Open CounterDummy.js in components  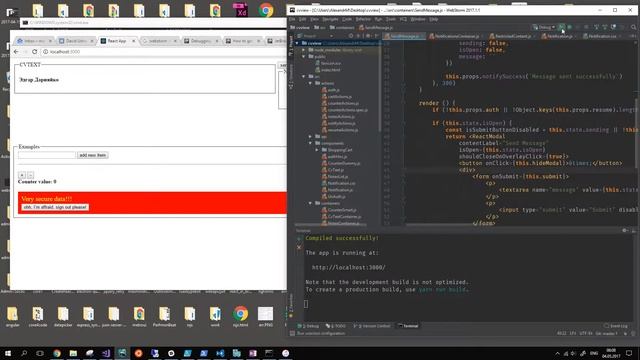coord(344,163)
